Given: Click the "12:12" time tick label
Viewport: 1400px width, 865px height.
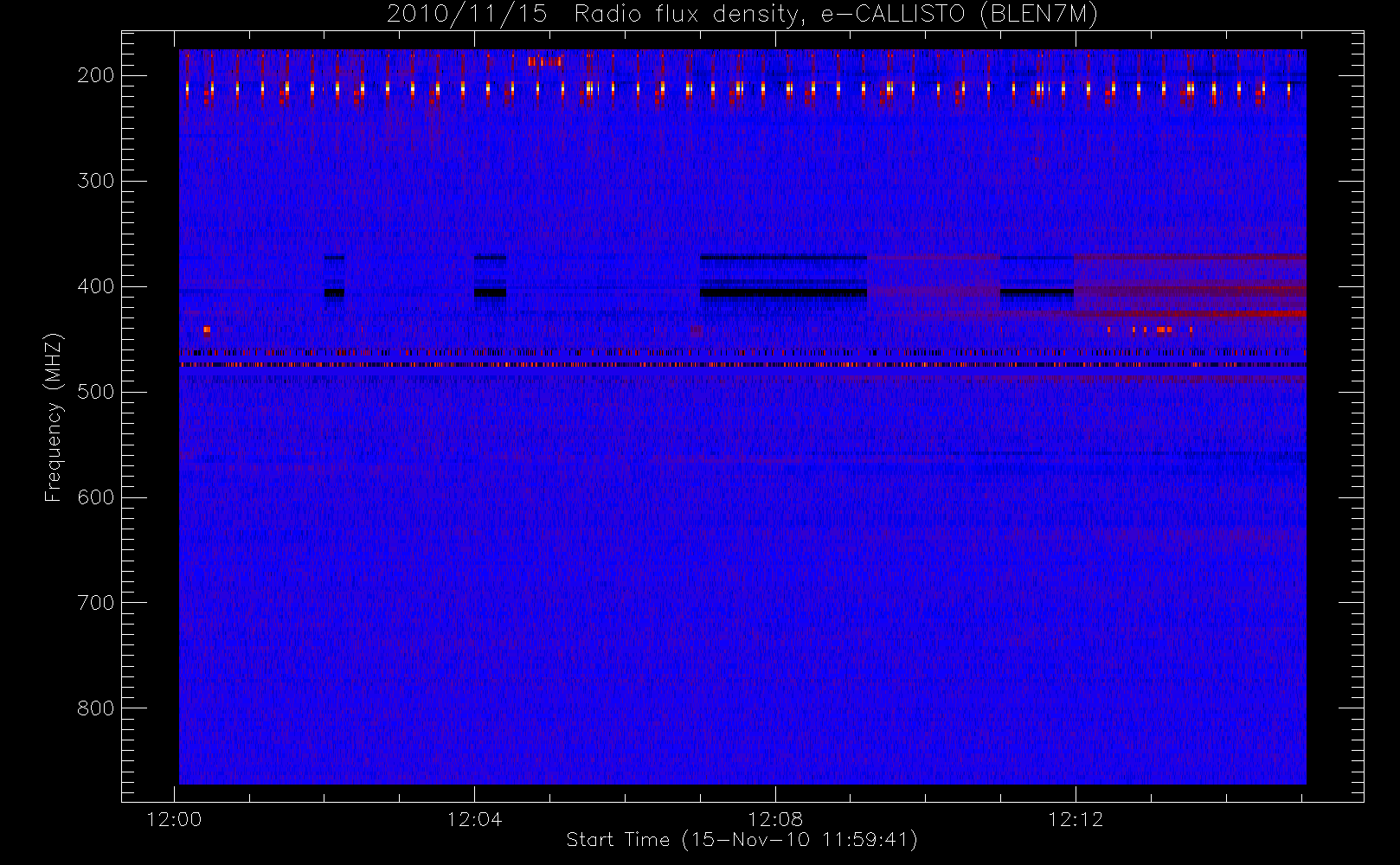Looking at the screenshot, I should [x=1076, y=819].
